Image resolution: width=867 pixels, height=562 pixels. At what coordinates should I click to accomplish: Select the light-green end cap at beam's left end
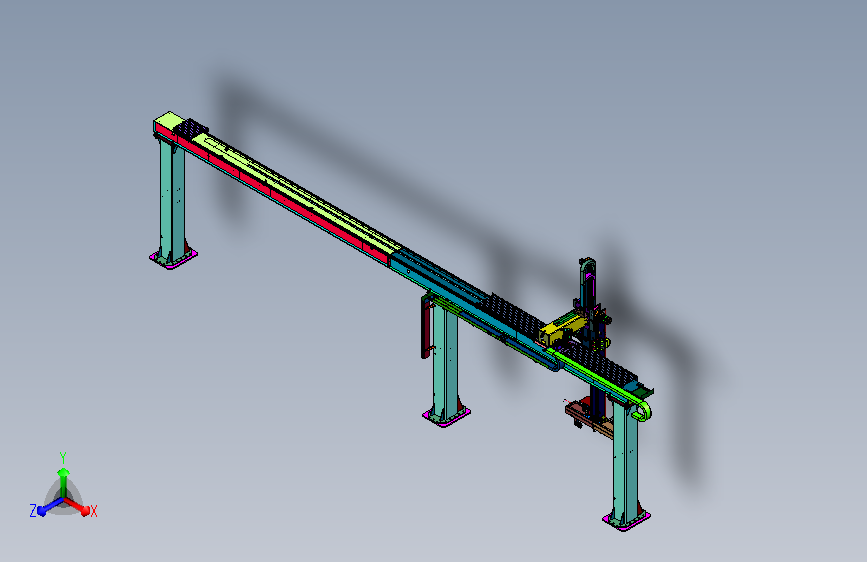[168, 121]
